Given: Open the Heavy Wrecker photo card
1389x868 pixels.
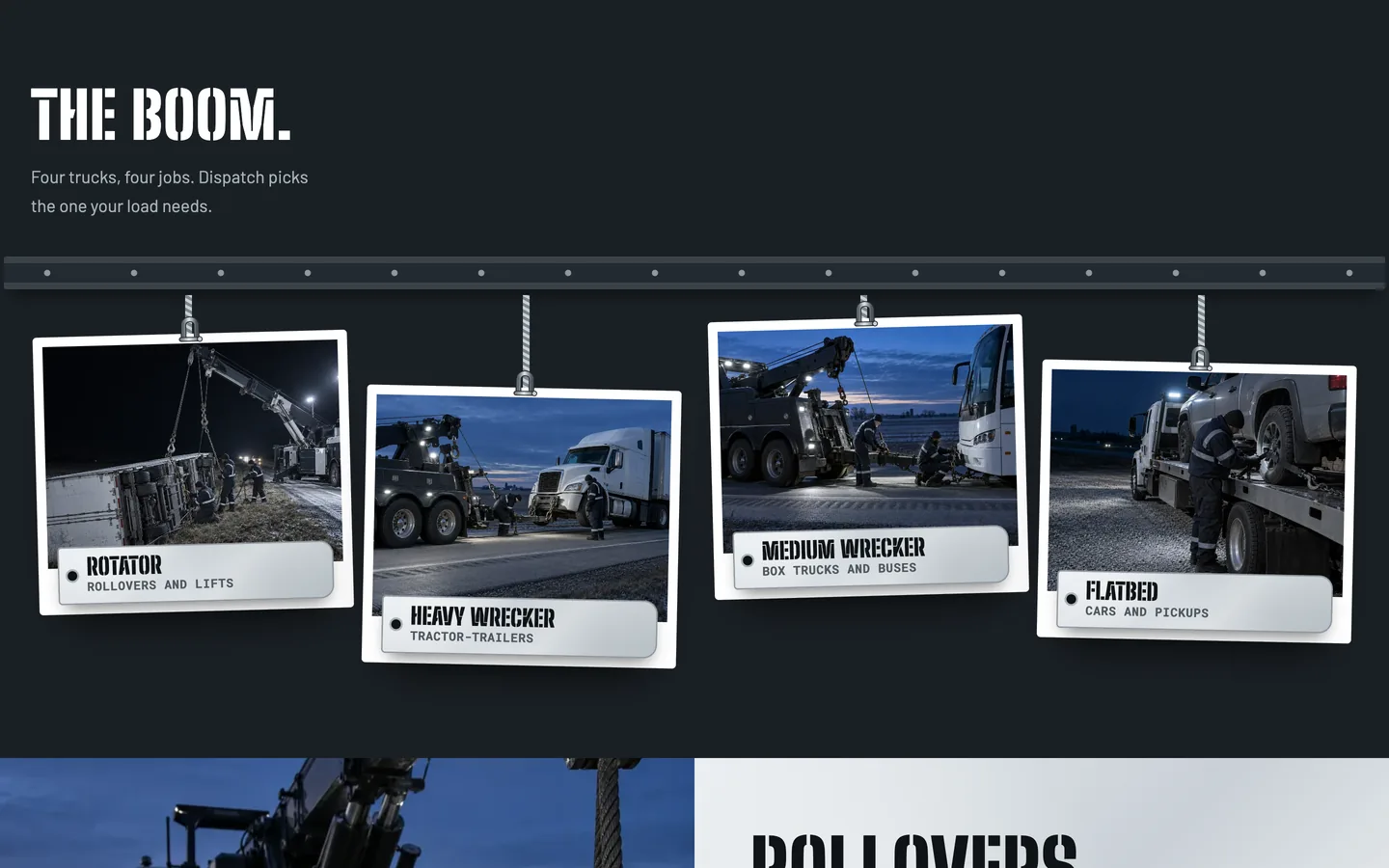Looking at the screenshot, I should pyautogui.click(x=522, y=527).
